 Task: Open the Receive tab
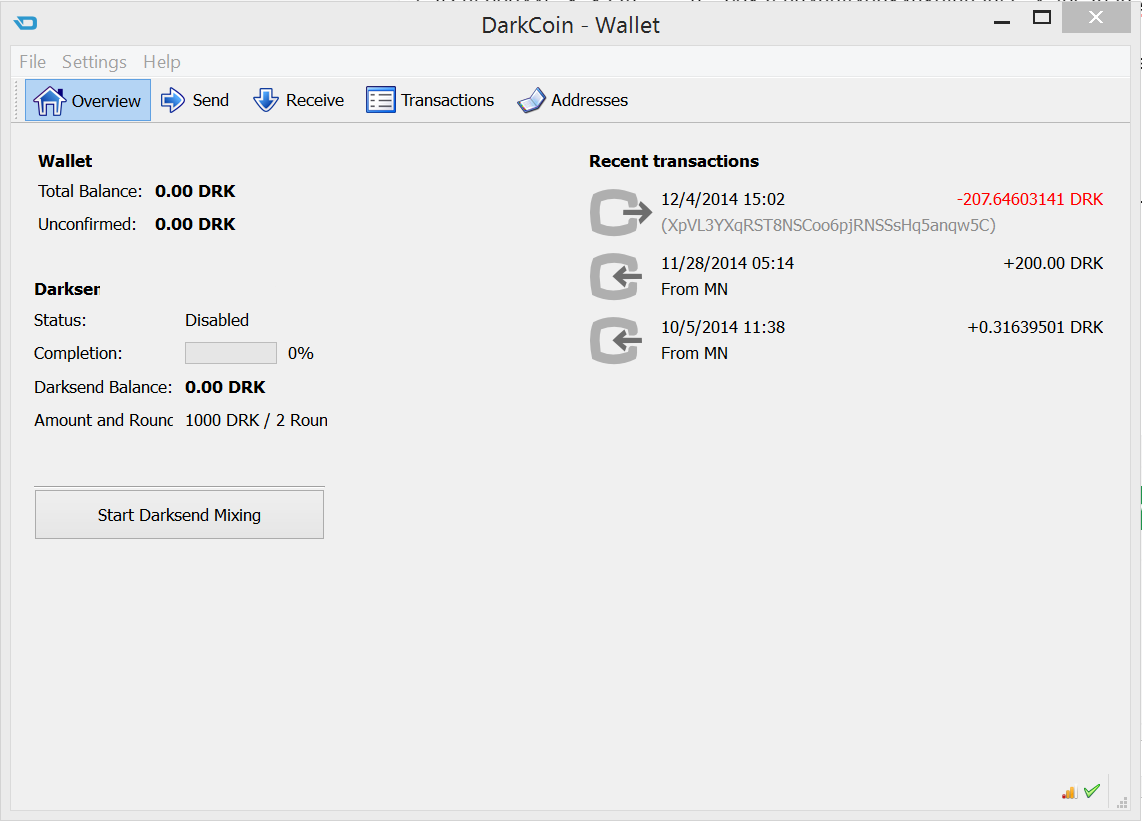tap(299, 100)
